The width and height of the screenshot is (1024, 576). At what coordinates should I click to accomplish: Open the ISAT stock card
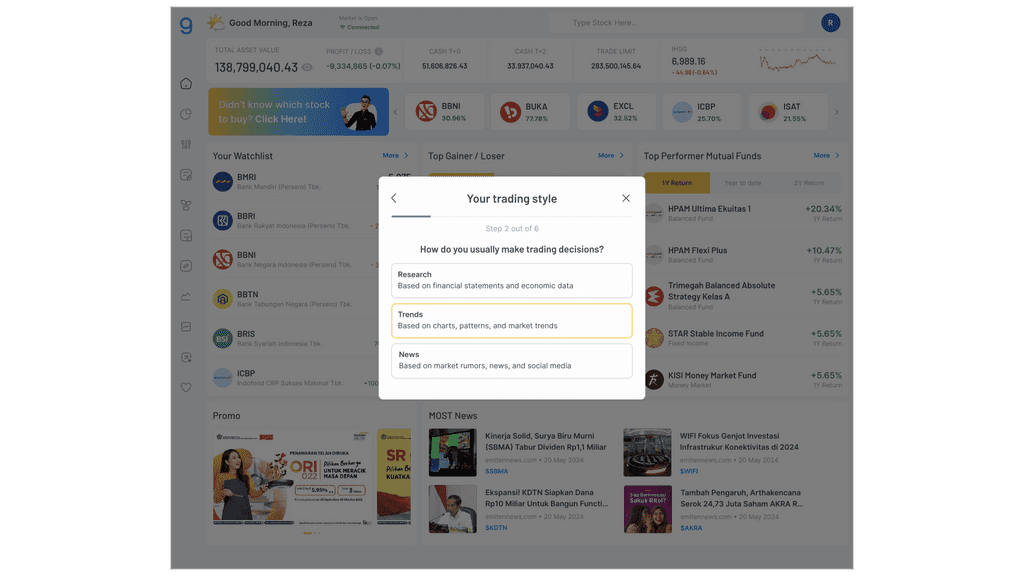(x=788, y=112)
